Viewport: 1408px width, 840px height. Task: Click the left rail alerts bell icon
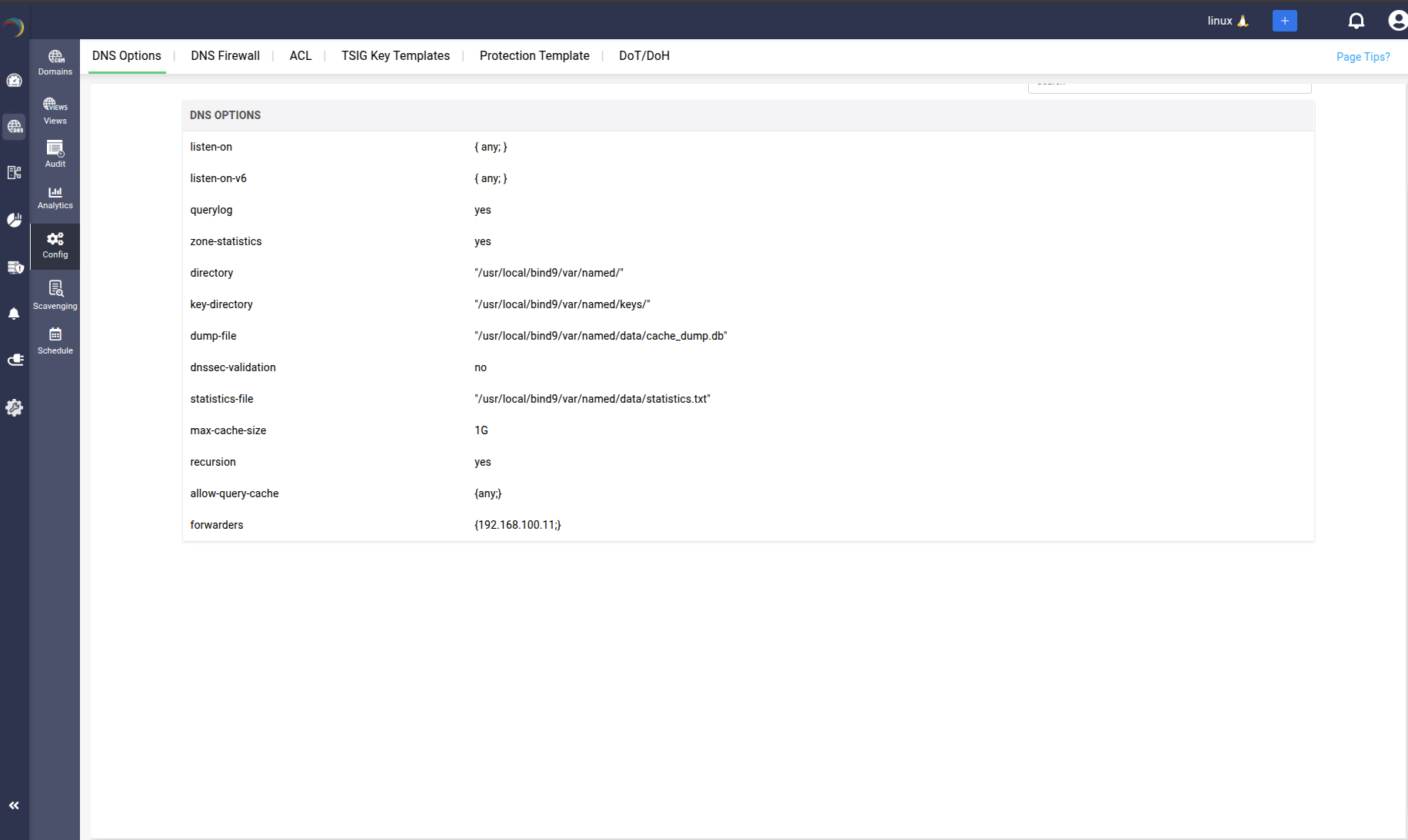[15, 314]
